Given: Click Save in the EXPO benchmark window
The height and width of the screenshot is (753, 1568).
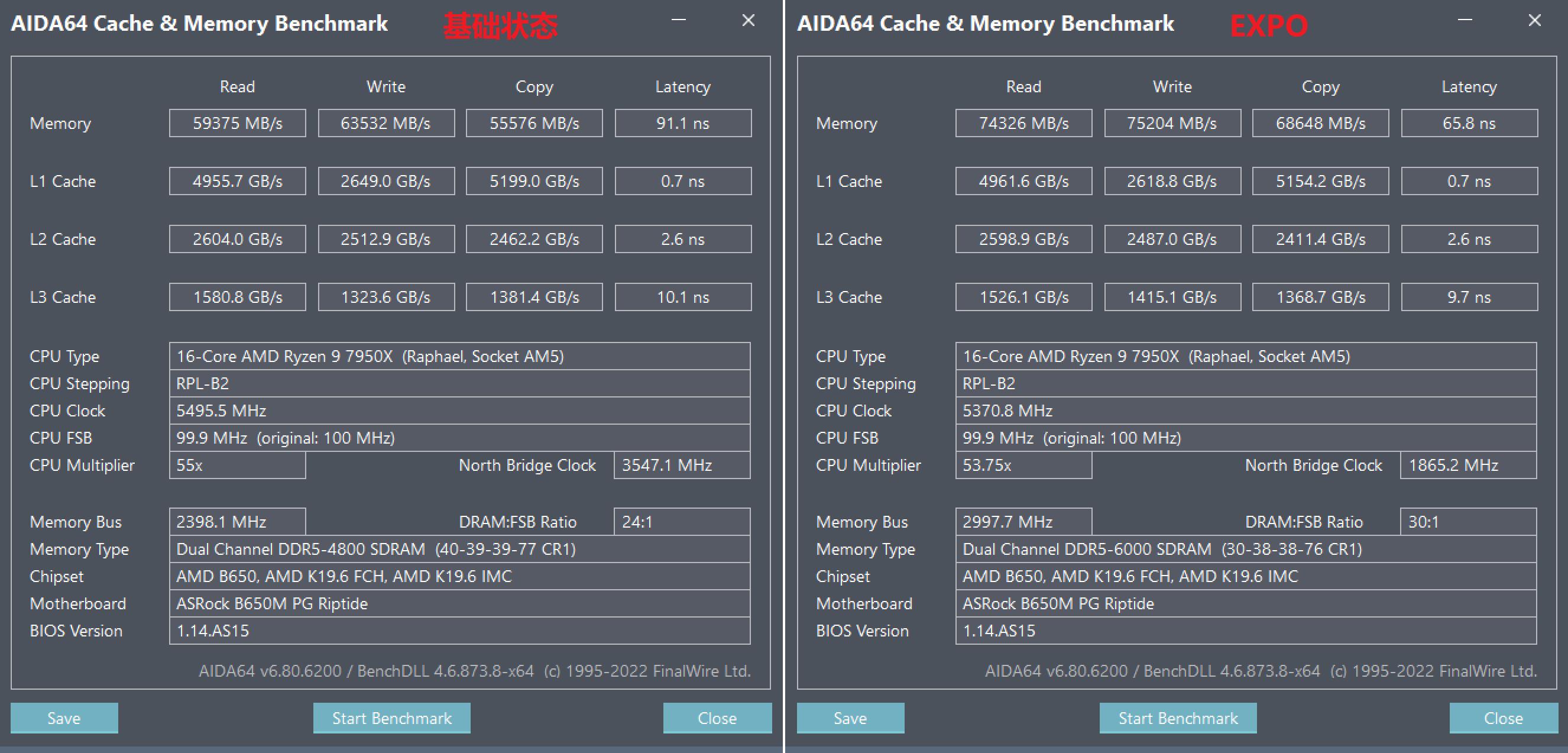Looking at the screenshot, I should [850, 718].
